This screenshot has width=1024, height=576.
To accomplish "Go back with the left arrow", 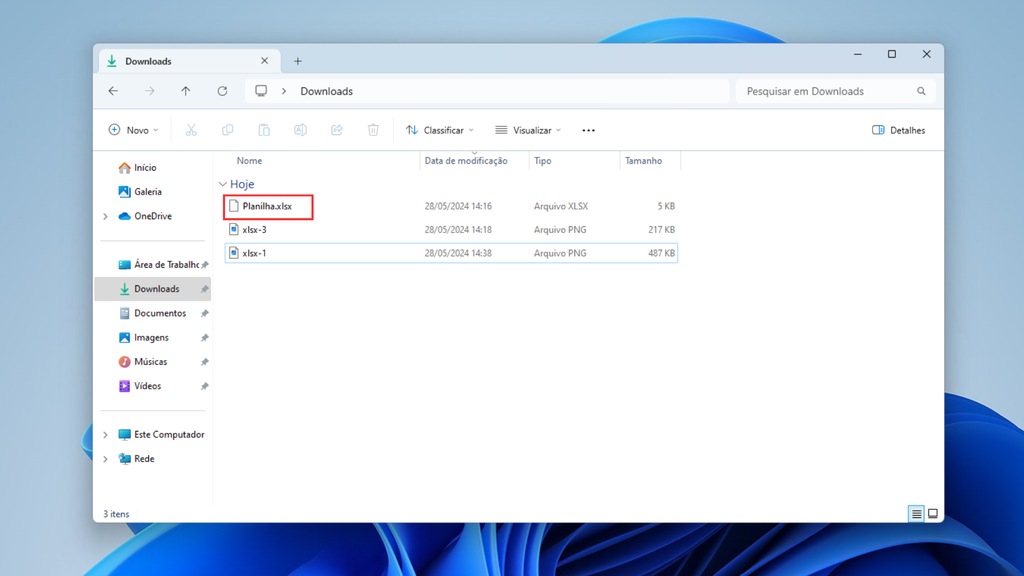I will pos(113,91).
